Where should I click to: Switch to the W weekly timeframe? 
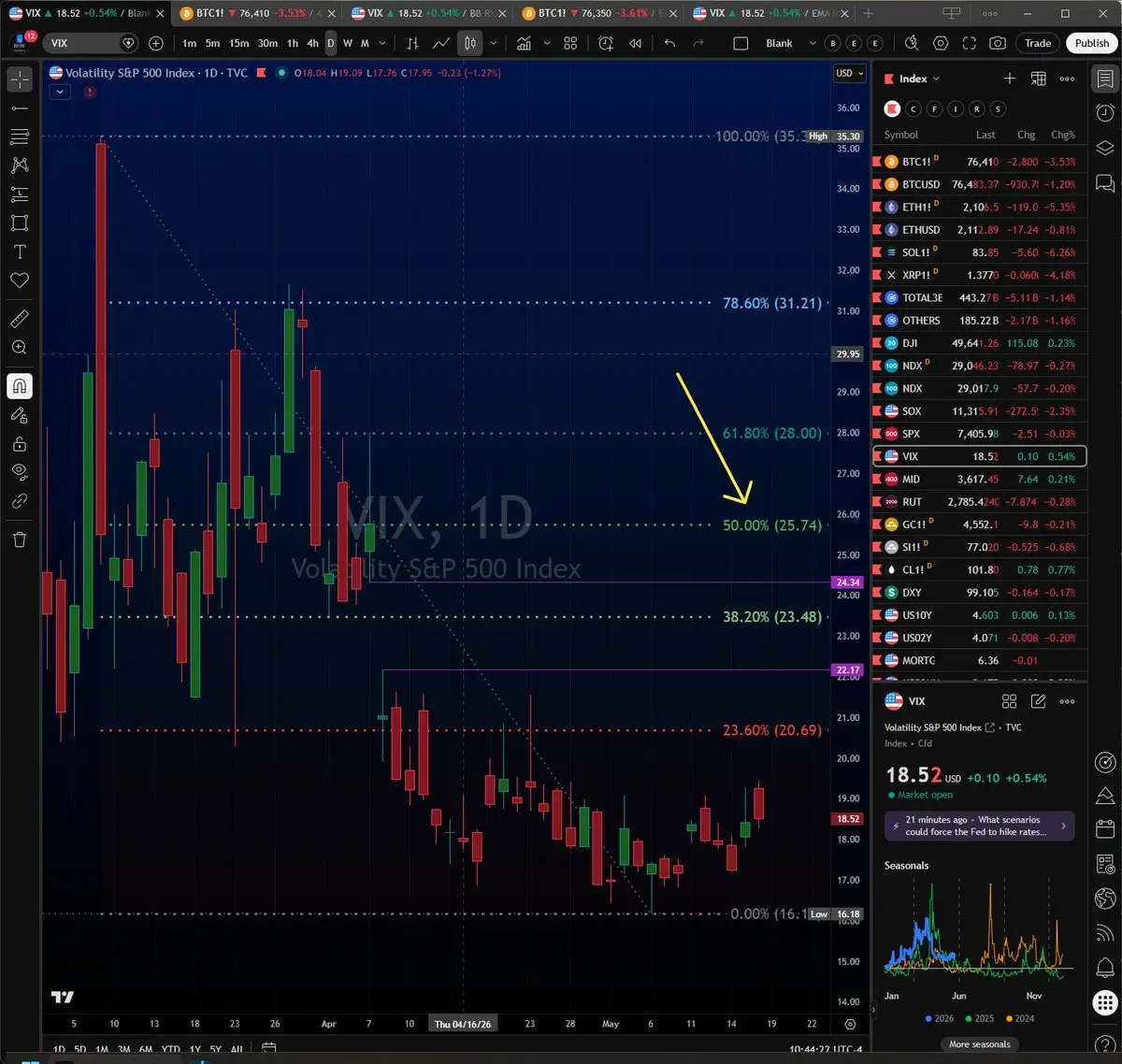[x=348, y=43]
